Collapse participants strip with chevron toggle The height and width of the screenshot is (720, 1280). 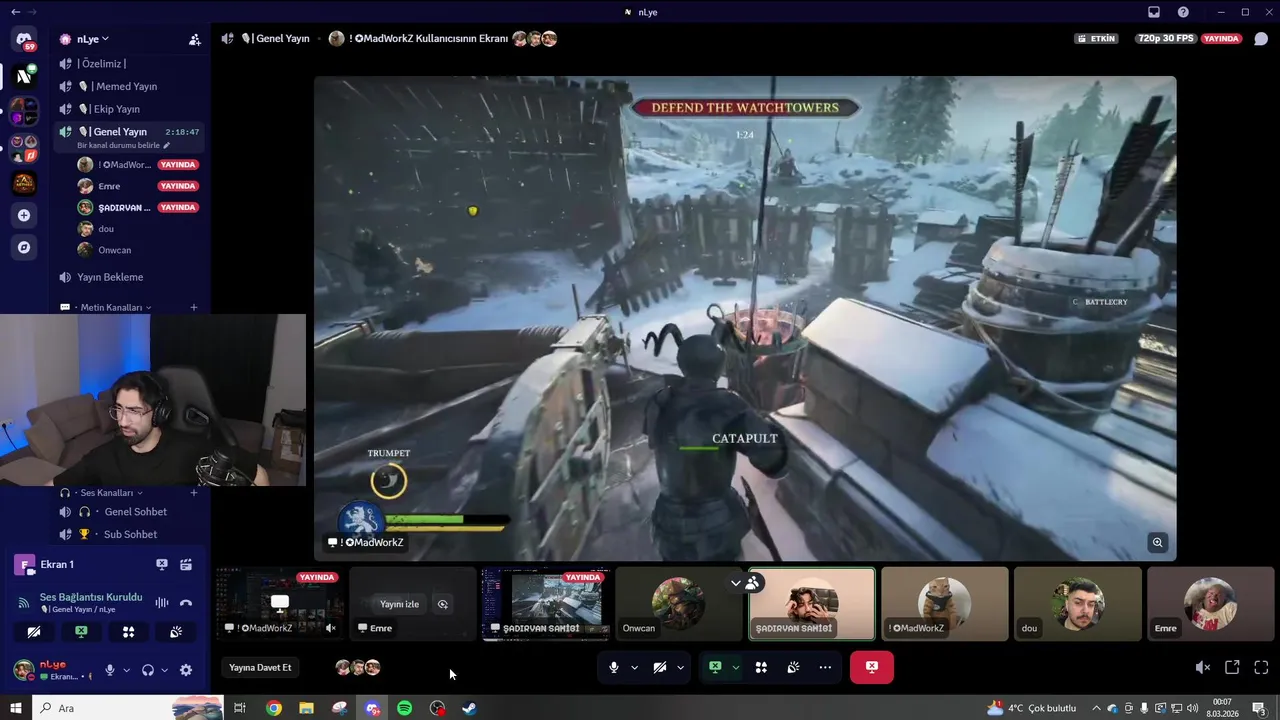click(x=736, y=583)
